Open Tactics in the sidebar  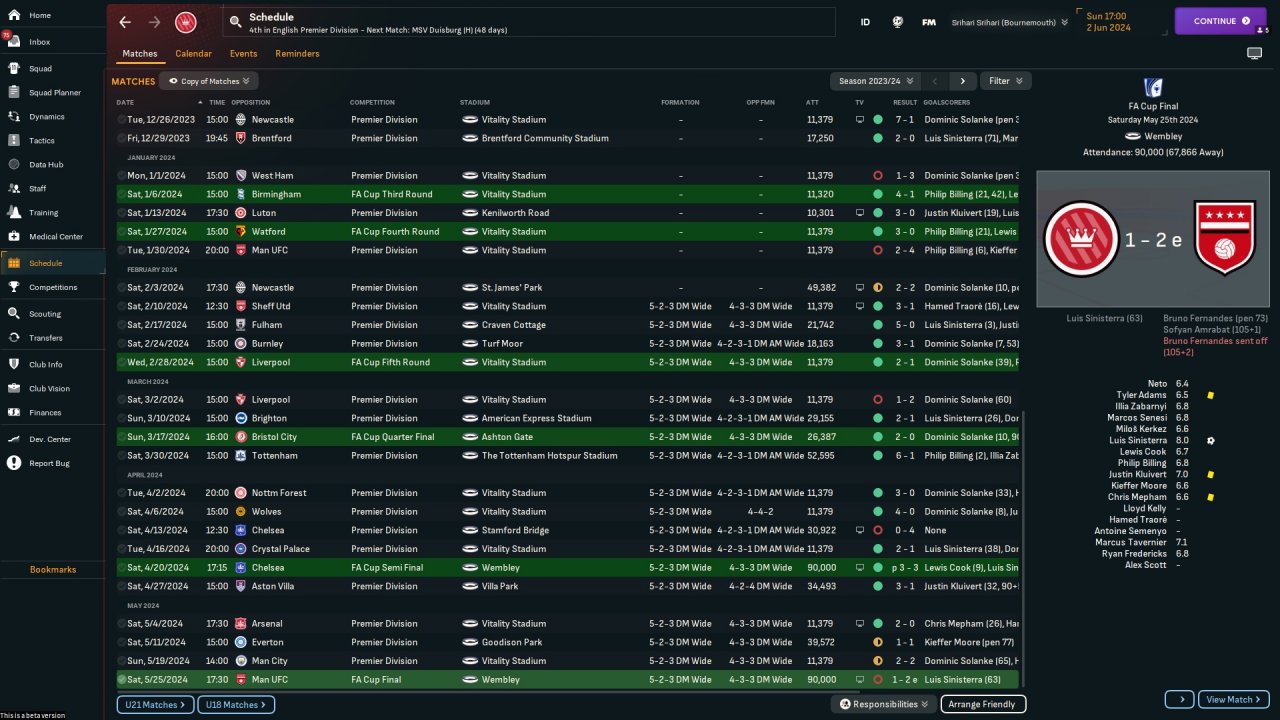coord(52,141)
